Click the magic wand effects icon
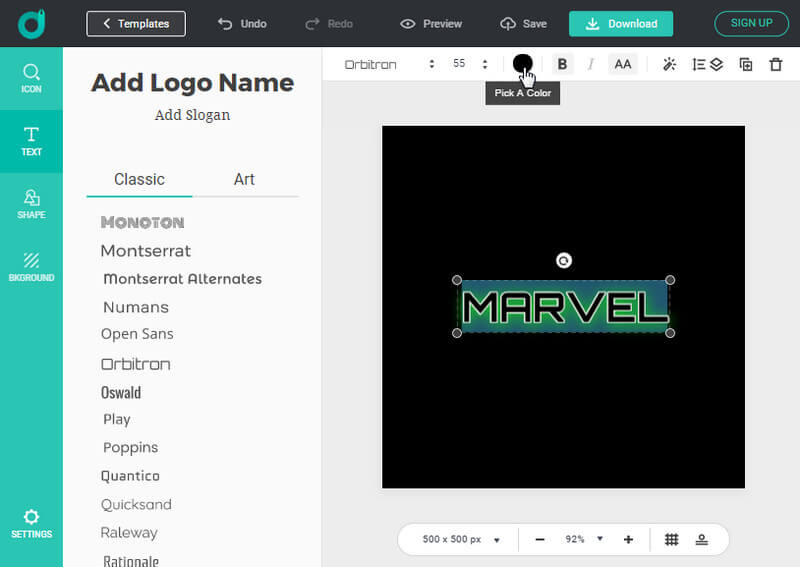This screenshot has width=800, height=567. (x=670, y=64)
